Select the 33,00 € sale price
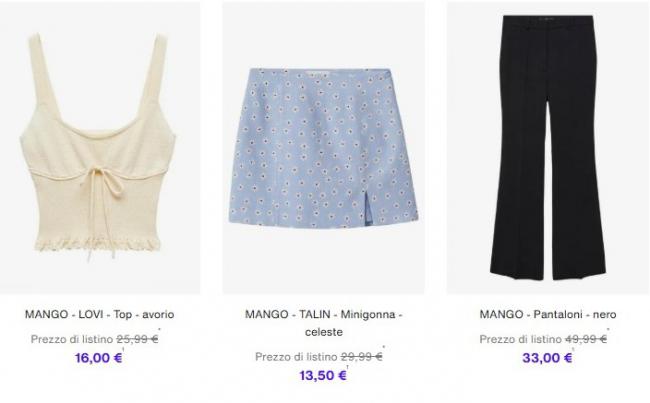The height and width of the screenshot is (403, 650). 547,357
